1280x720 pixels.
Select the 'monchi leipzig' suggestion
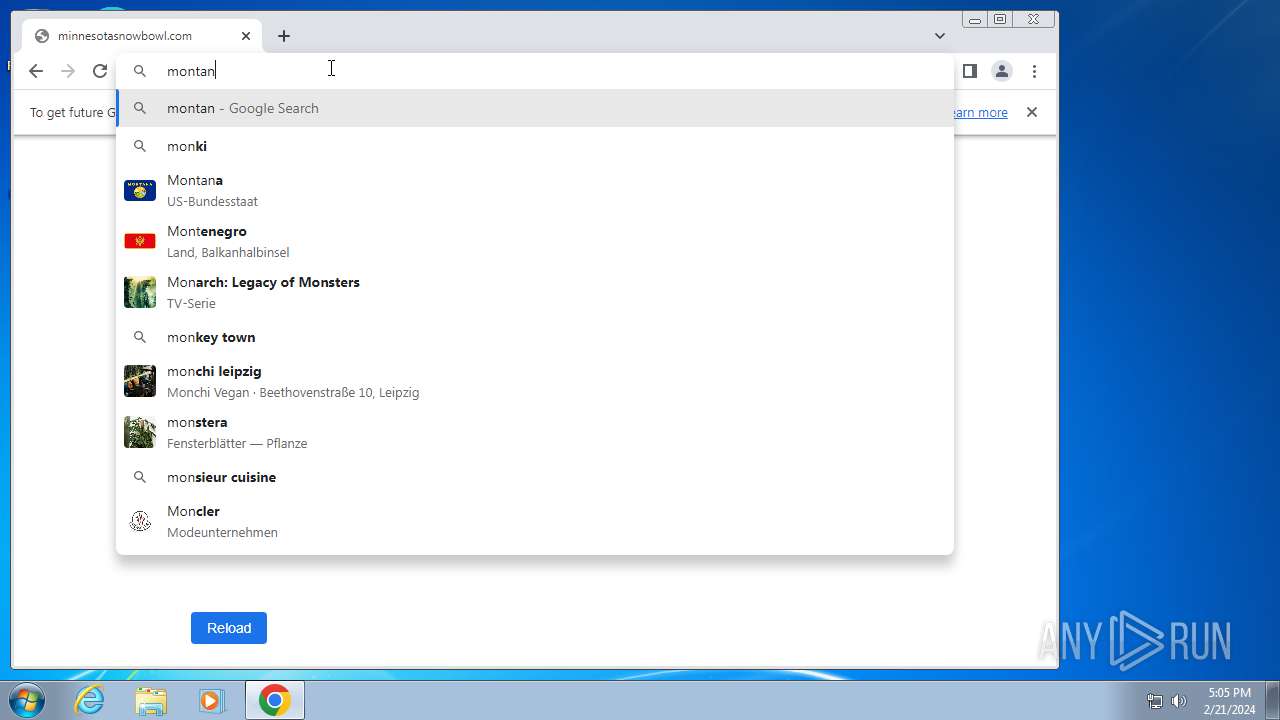[x=535, y=381]
